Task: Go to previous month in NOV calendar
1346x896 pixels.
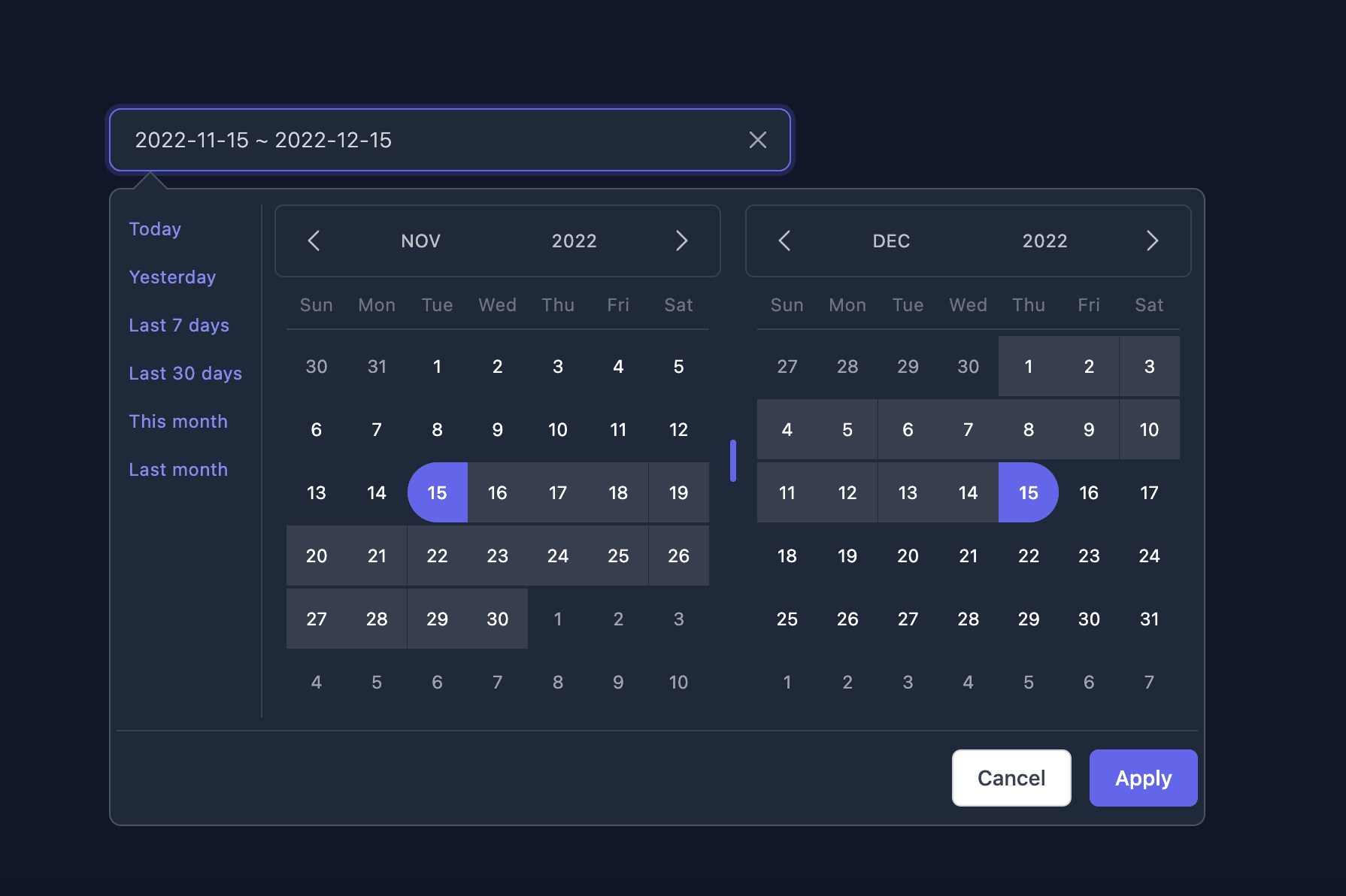Action: click(314, 241)
